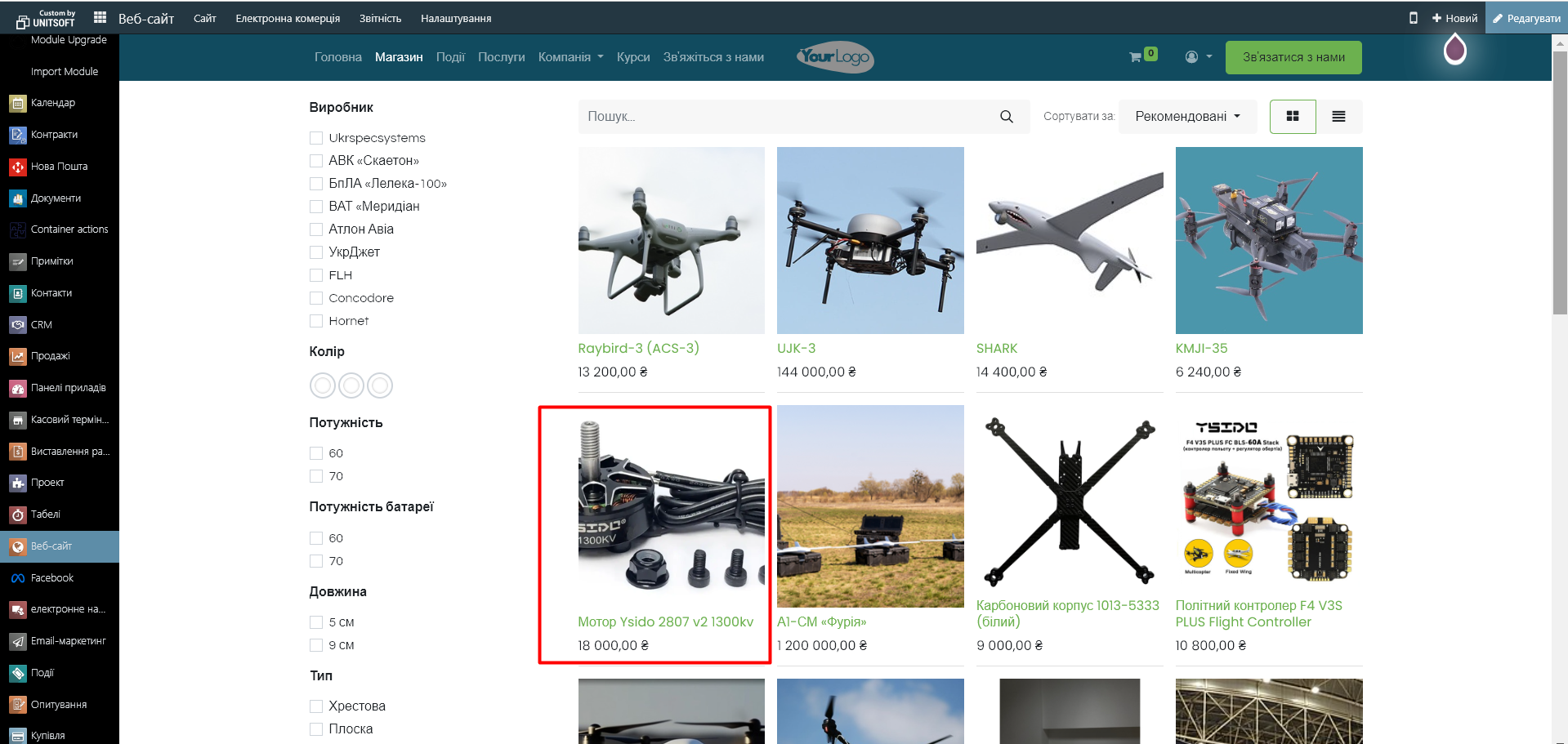The width and height of the screenshot is (1568, 744).
Task: Open the Мотор Ysido 2807 product link
Action: pos(665,621)
